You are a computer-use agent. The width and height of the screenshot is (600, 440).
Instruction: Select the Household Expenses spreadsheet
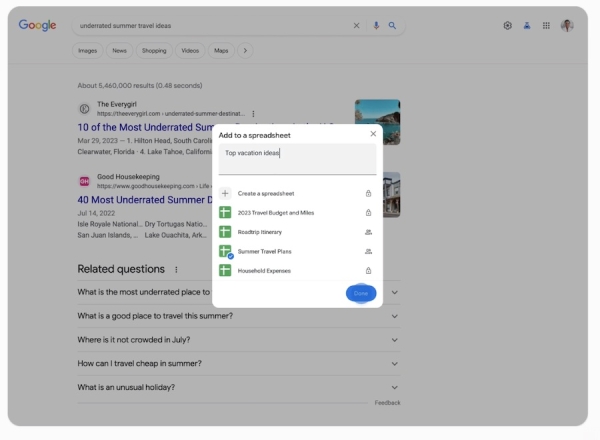pos(264,270)
